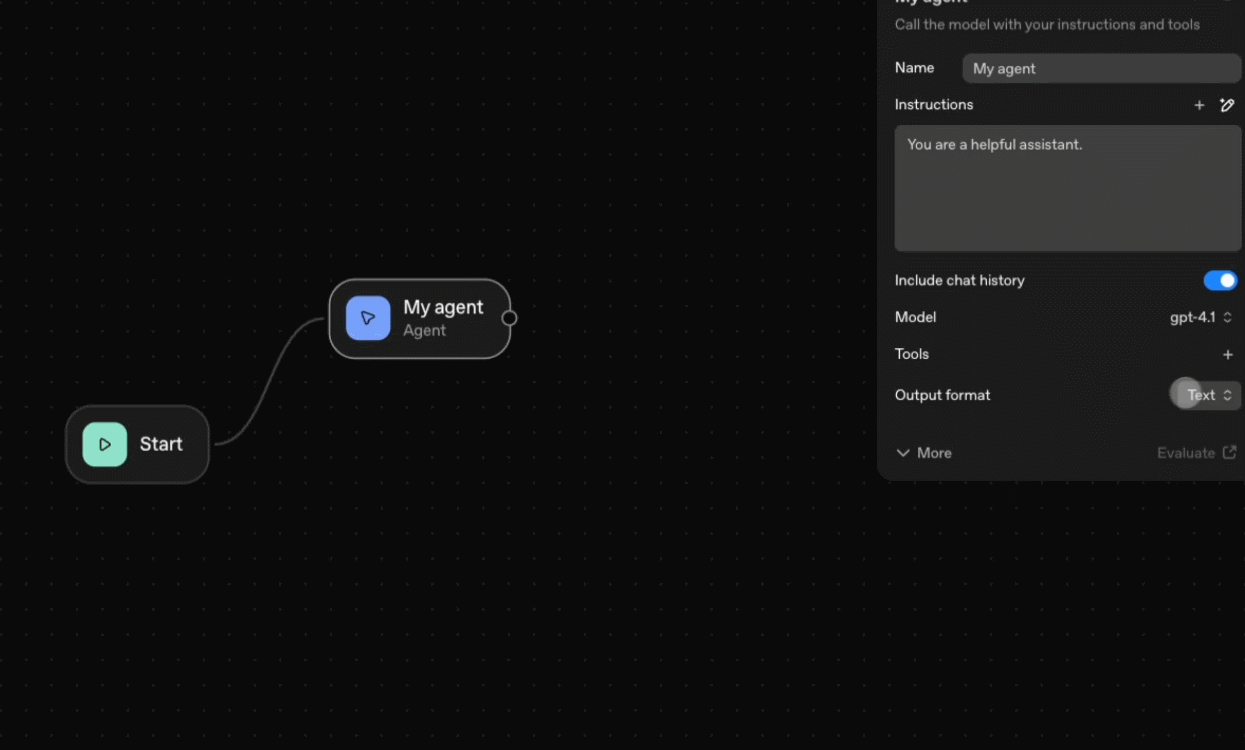The width and height of the screenshot is (1245, 750).
Task: Click the chevron arrows next to gpt-4.1
Action: point(1227,317)
